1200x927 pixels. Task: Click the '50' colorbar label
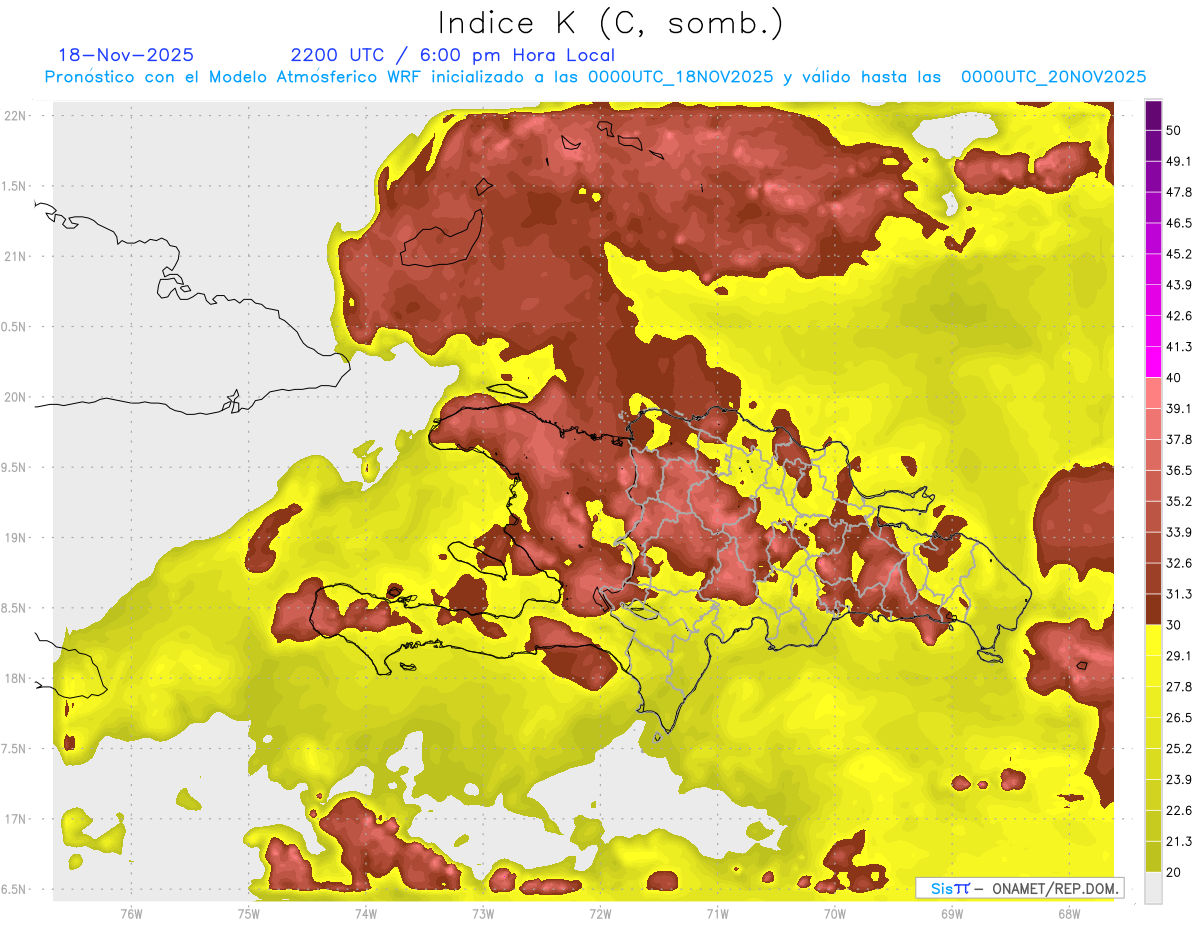click(1173, 130)
